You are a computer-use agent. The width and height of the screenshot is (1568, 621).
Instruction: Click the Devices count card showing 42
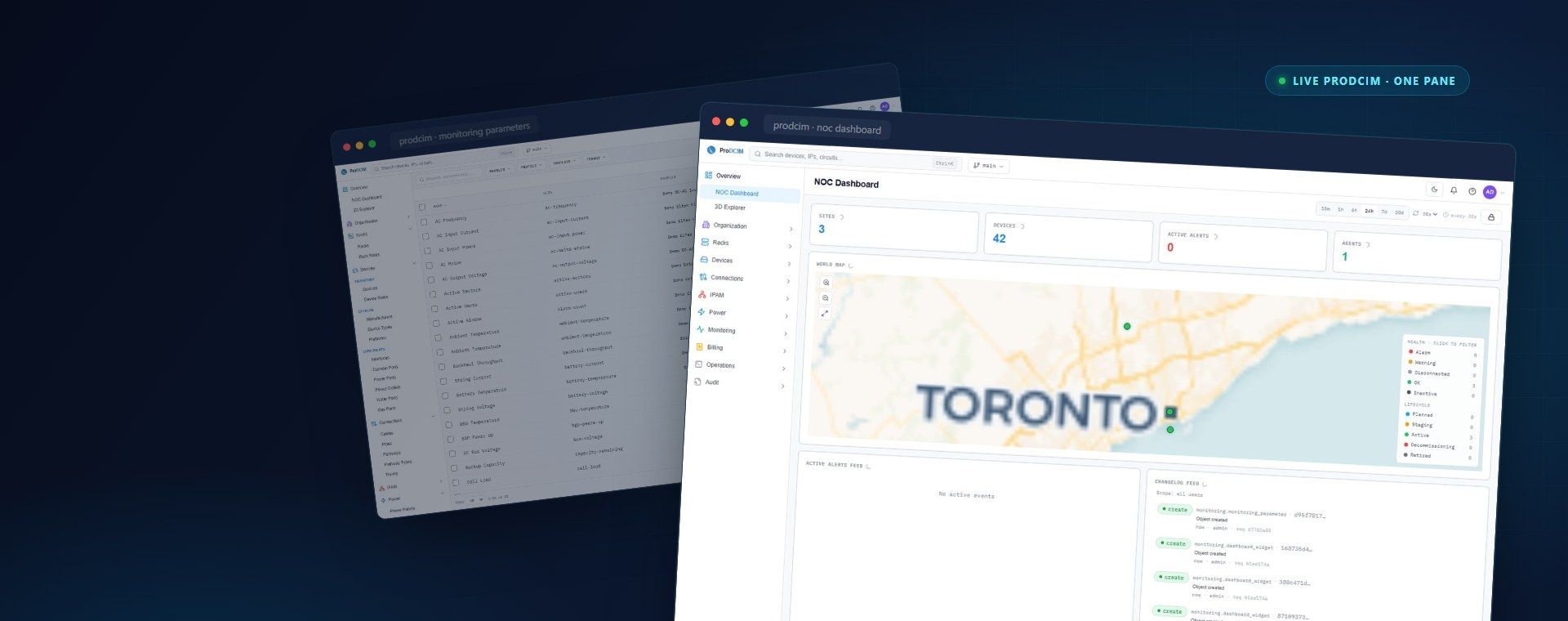[x=1068, y=239]
